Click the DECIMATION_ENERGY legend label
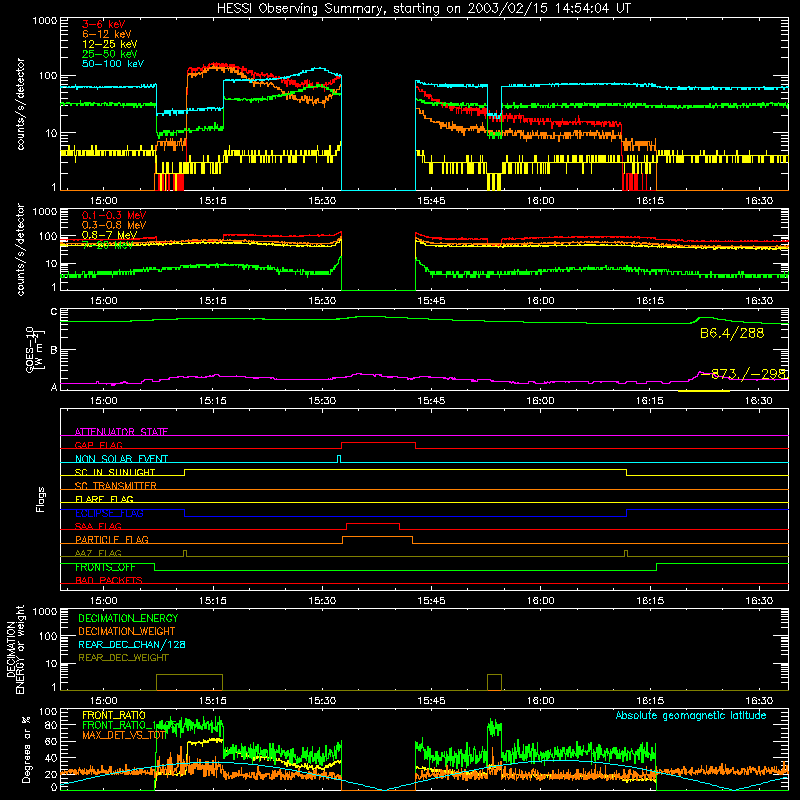This screenshot has height=800, width=800. click(x=128, y=618)
